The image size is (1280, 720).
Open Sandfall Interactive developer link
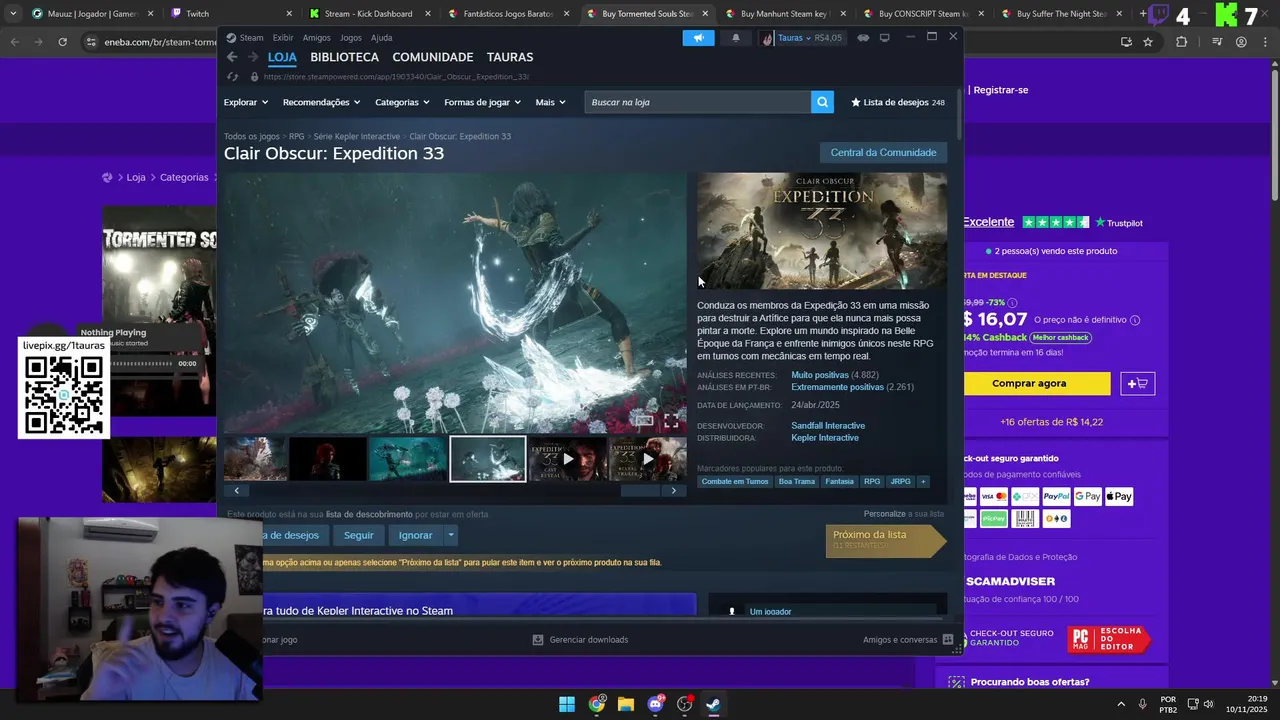[x=828, y=426]
